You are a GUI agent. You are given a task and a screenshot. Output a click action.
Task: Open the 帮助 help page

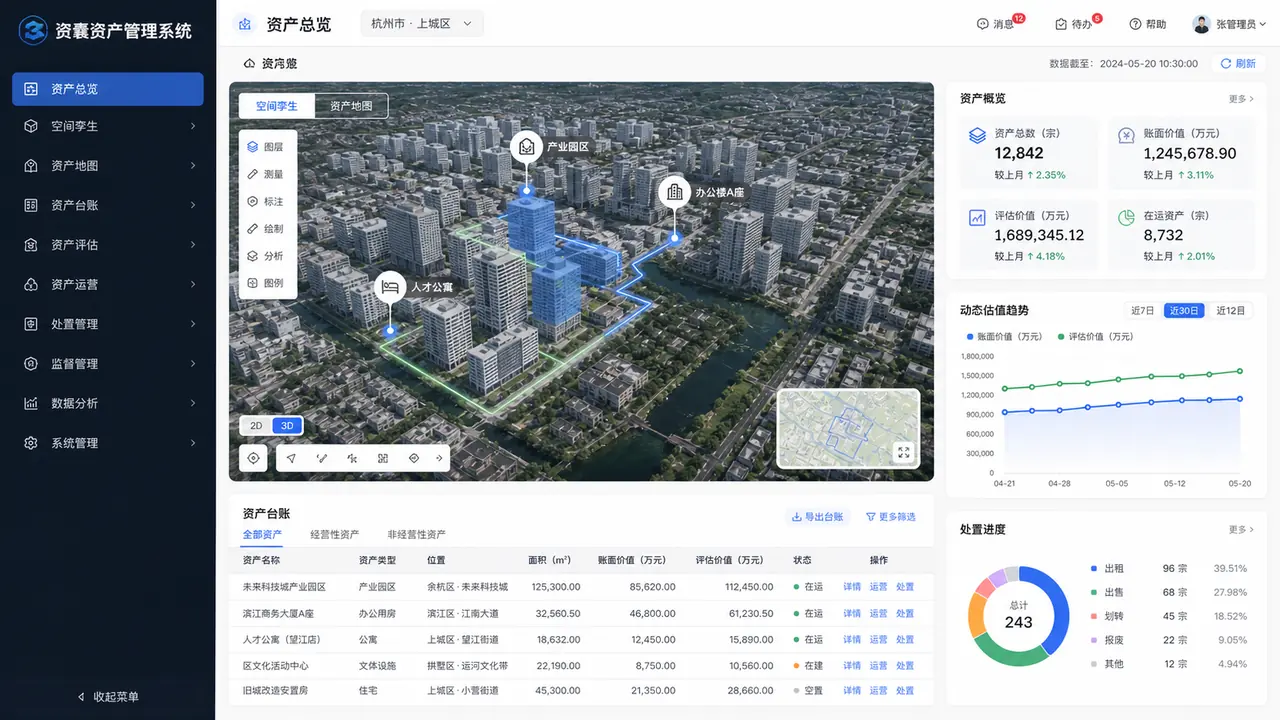coord(1148,24)
